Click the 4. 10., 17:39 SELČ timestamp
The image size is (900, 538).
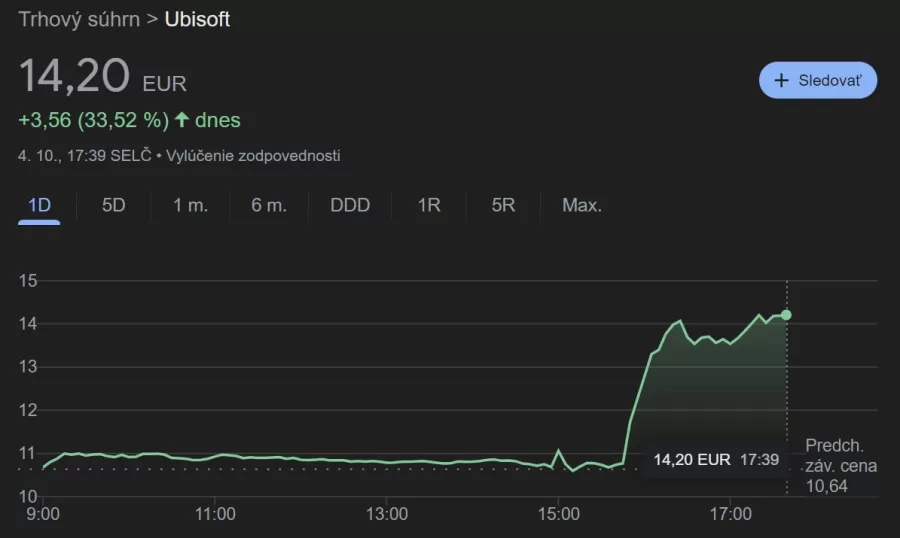click(84, 156)
